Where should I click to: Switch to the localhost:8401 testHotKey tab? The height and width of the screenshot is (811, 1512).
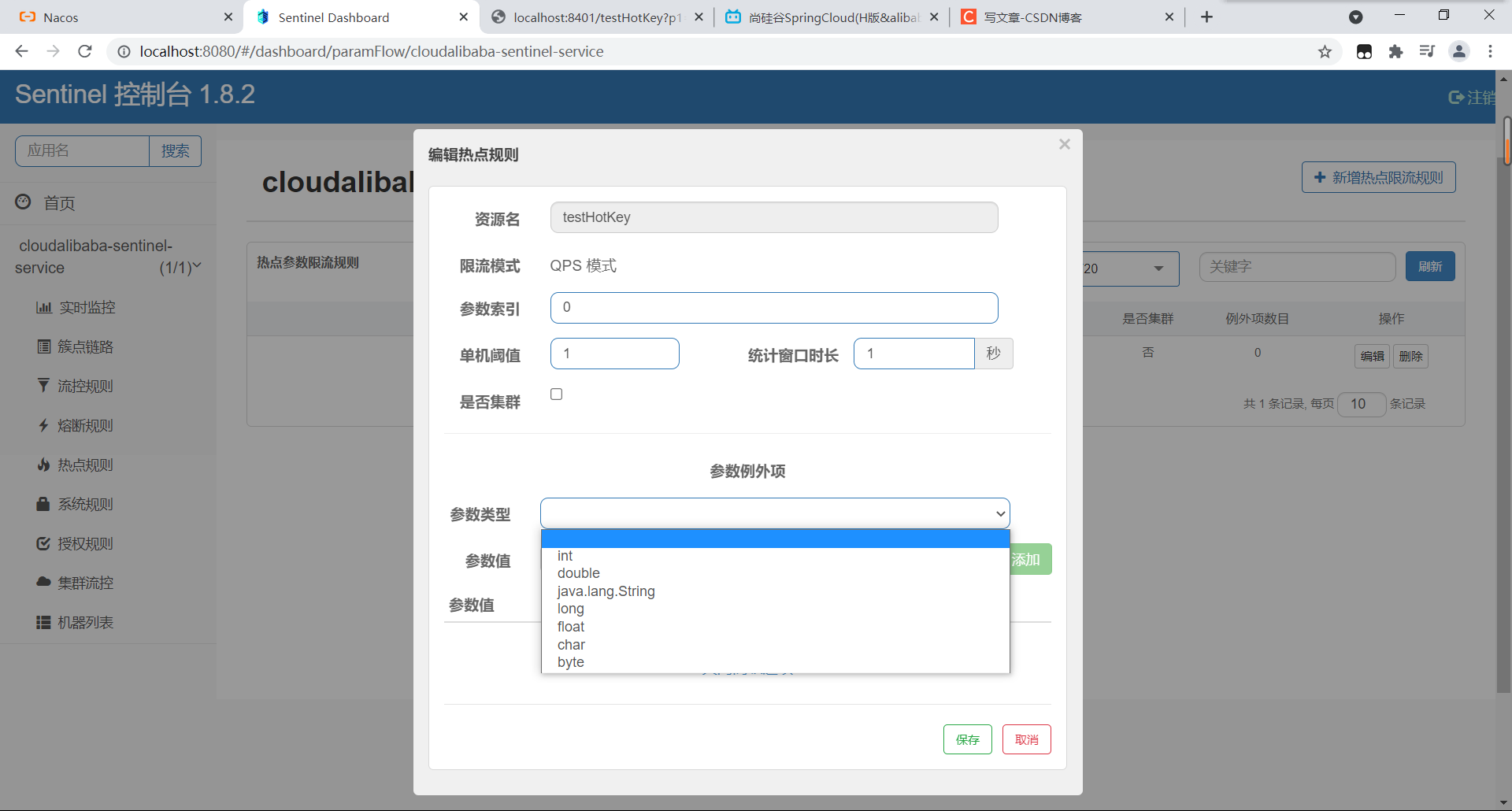(x=596, y=17)
